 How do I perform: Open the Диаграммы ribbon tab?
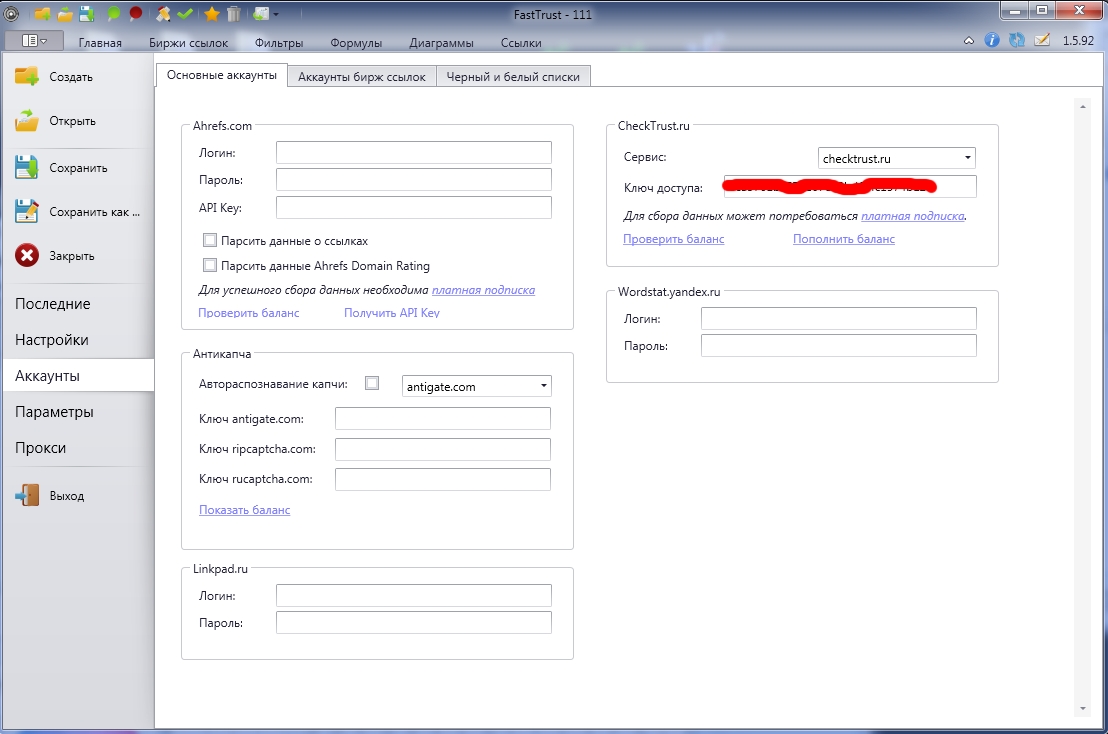tap(442, 42)
